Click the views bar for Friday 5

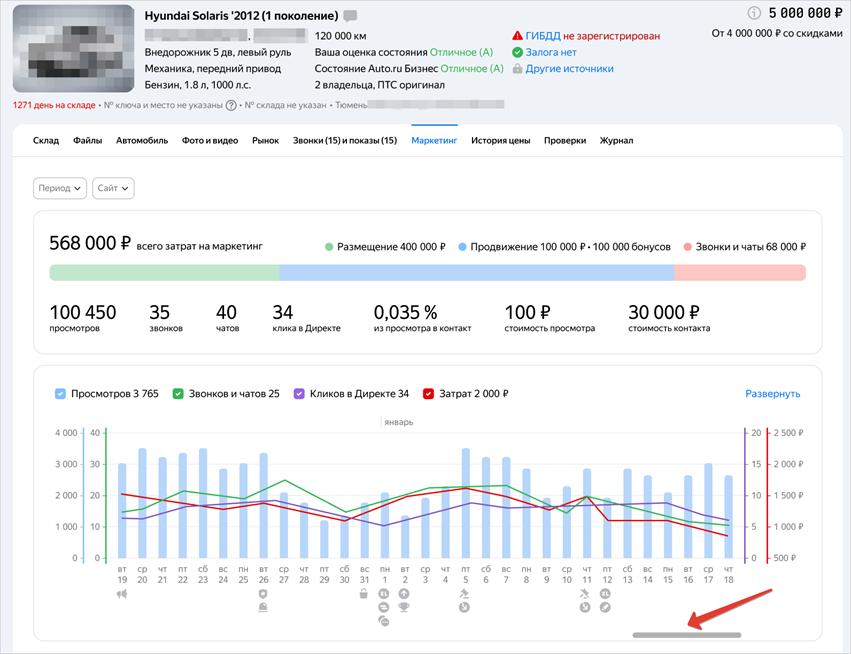click(466, 503)
